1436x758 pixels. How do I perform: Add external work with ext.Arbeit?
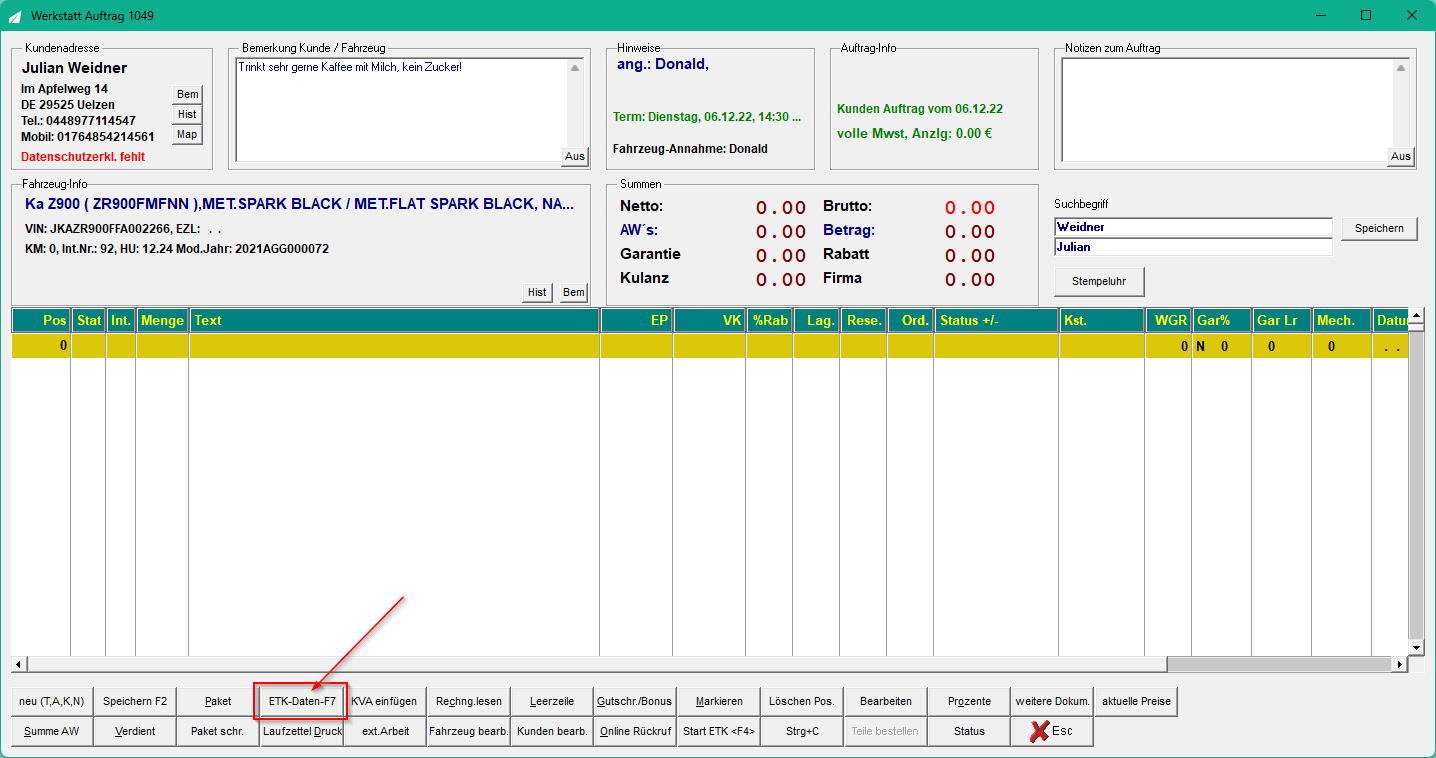pos(385,731)
